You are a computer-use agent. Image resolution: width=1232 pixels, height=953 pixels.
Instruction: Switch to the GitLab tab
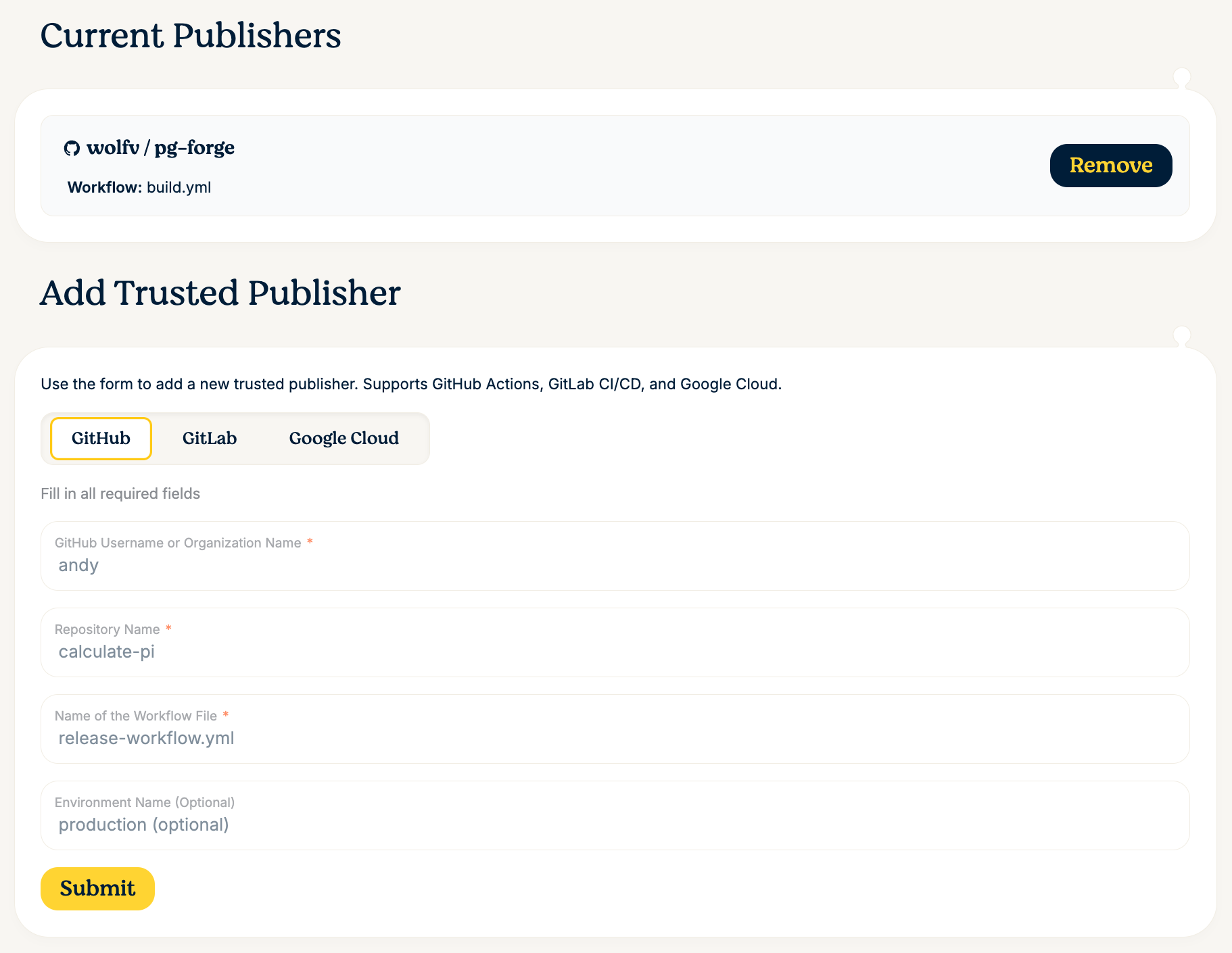210,438
